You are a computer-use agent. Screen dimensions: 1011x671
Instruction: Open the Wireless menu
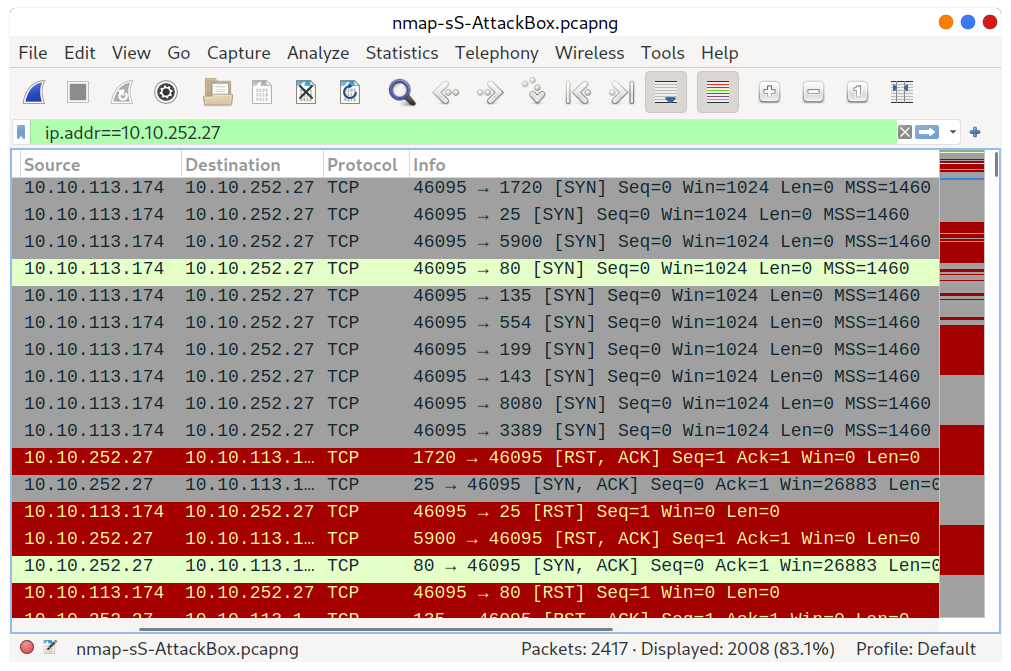coord(589,53)
